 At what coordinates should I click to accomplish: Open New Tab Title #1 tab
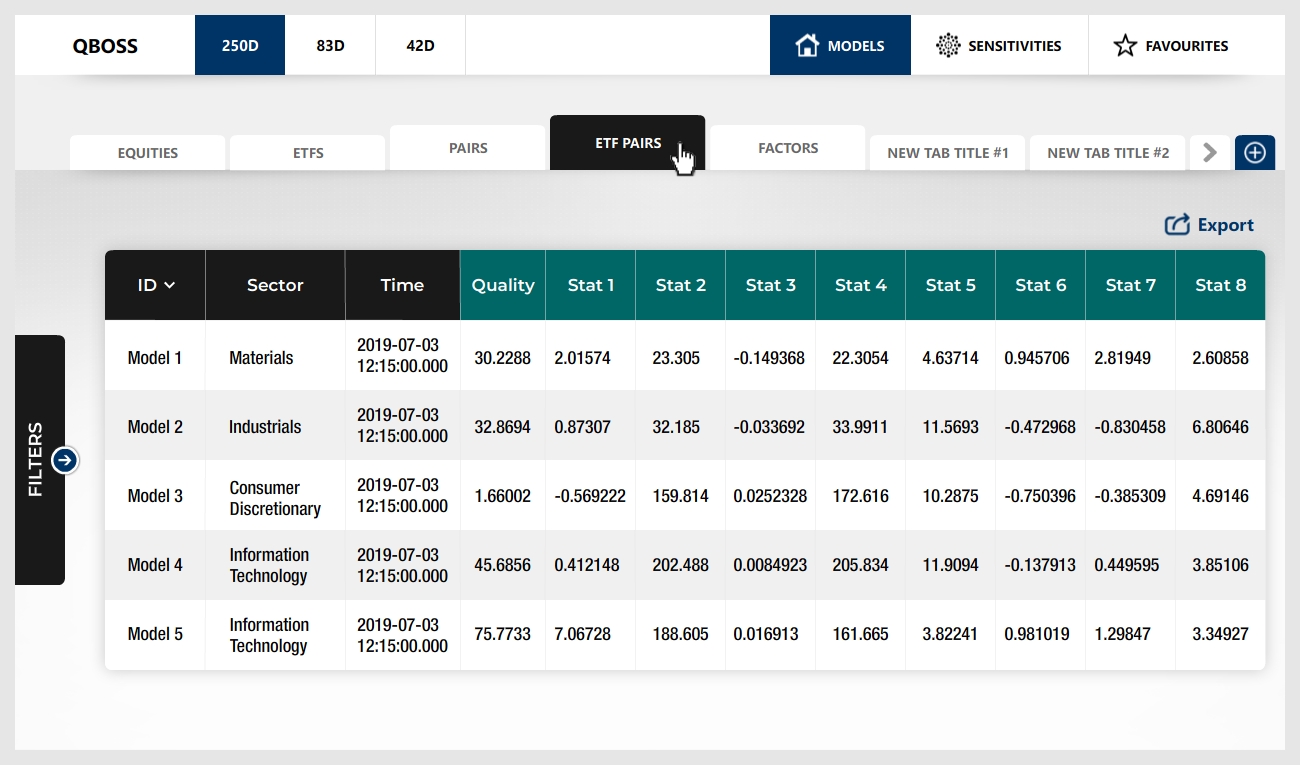[x=948, y=153]
